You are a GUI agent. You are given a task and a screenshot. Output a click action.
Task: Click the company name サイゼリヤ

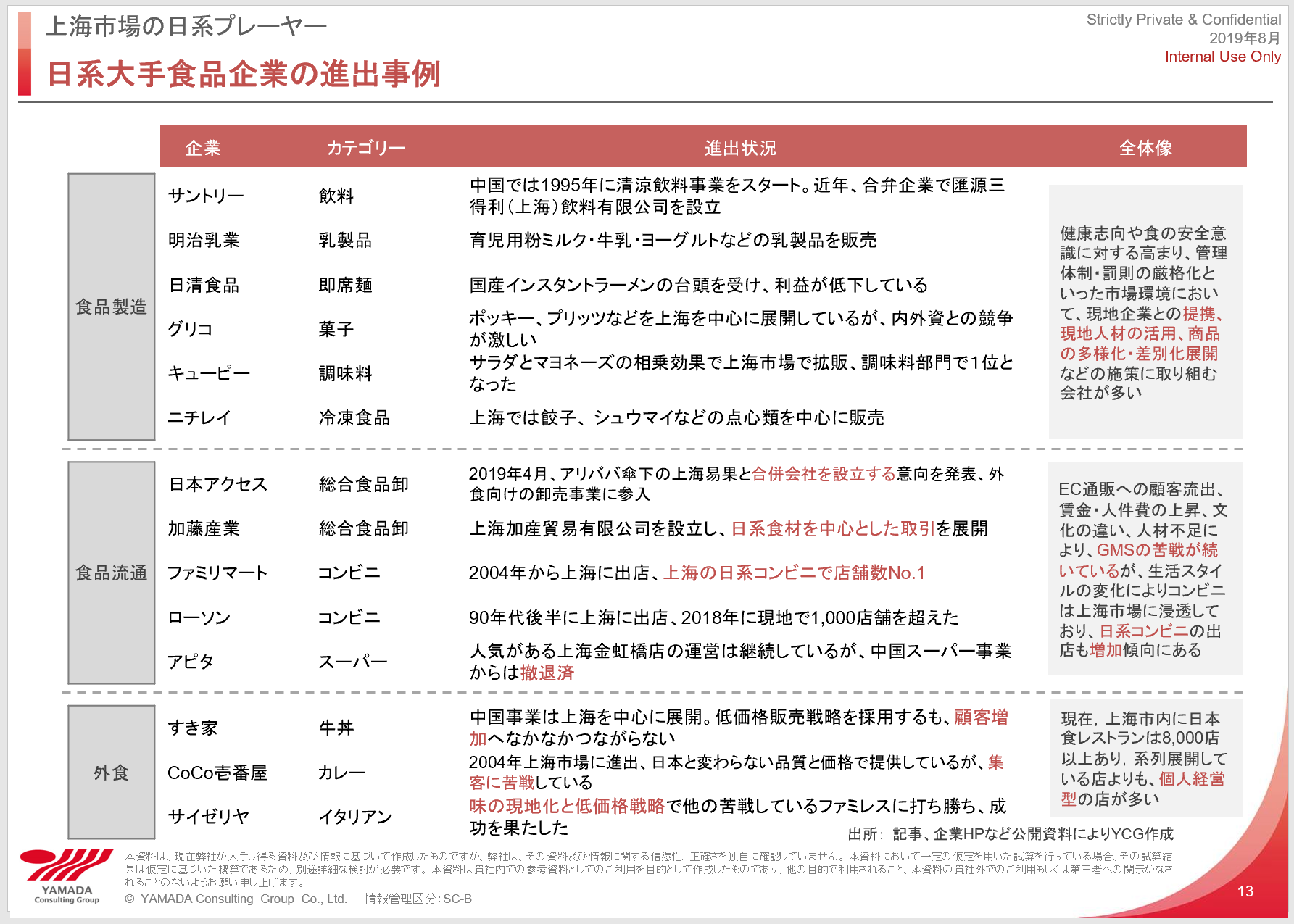(209, 817)
